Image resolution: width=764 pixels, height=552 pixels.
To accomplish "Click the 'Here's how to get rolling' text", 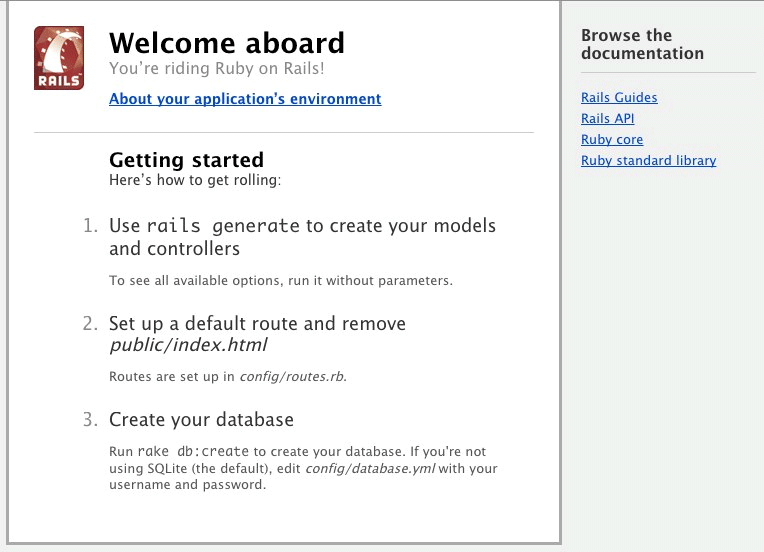I will pos(195,180).
